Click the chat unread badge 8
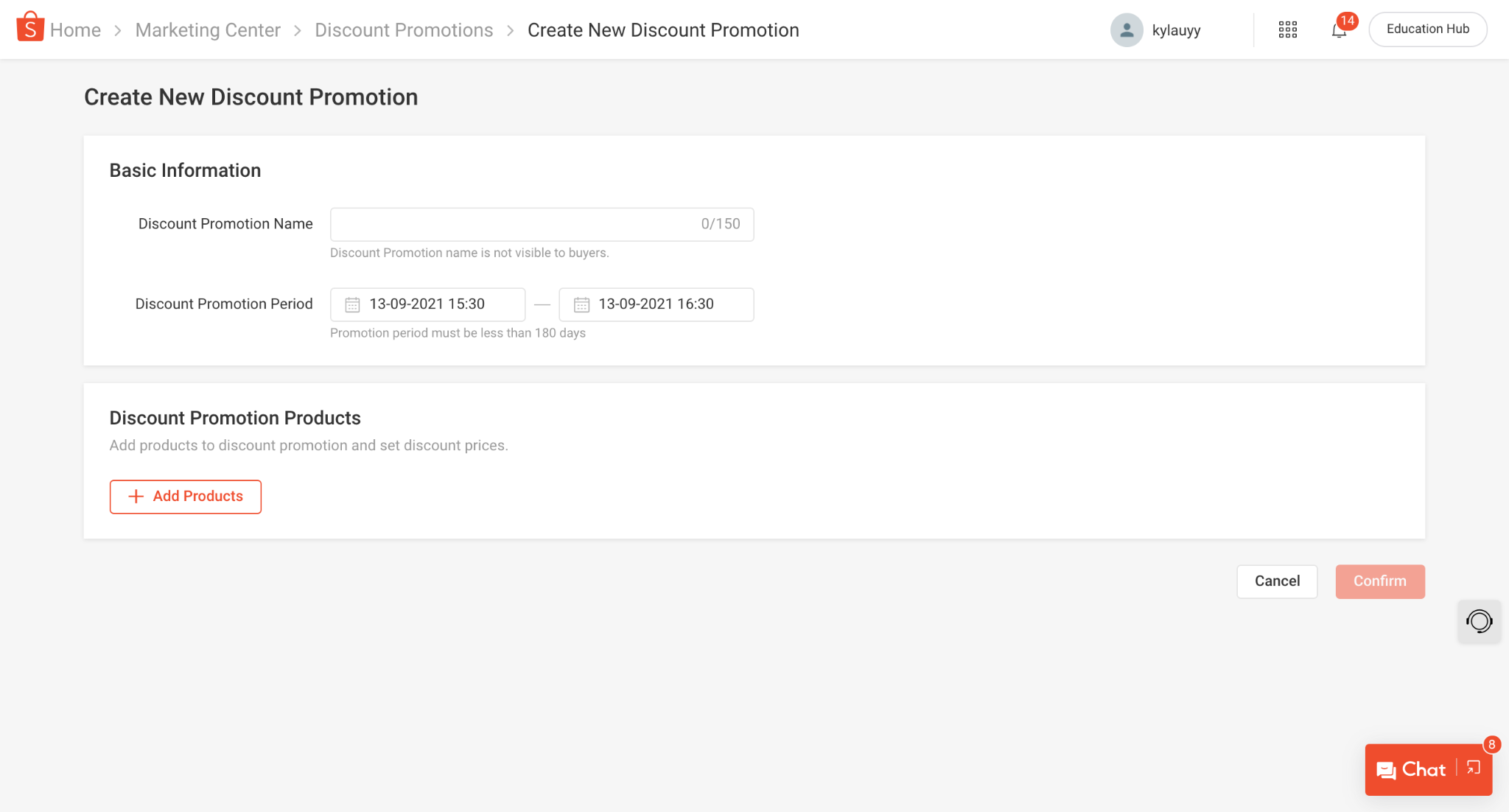Screen dimensions: 1509x812 (x=1491, y=744)
